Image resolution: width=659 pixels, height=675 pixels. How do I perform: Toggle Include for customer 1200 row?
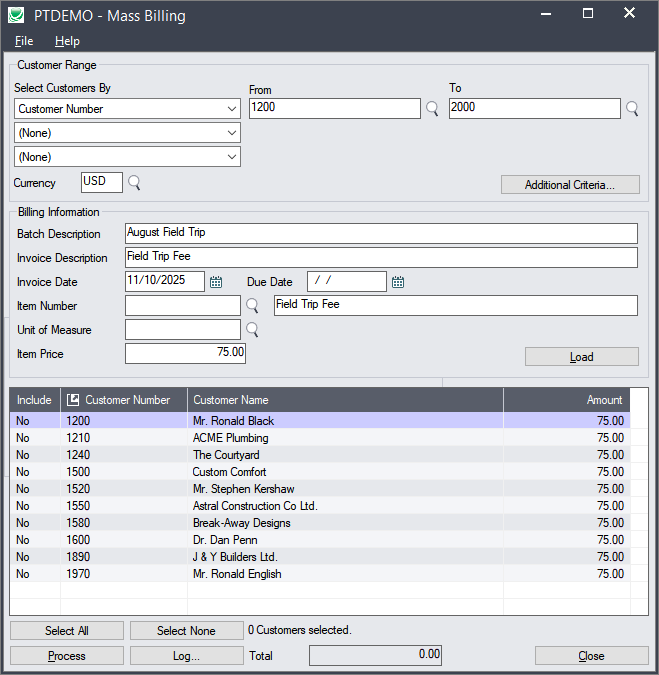point(24,421)
